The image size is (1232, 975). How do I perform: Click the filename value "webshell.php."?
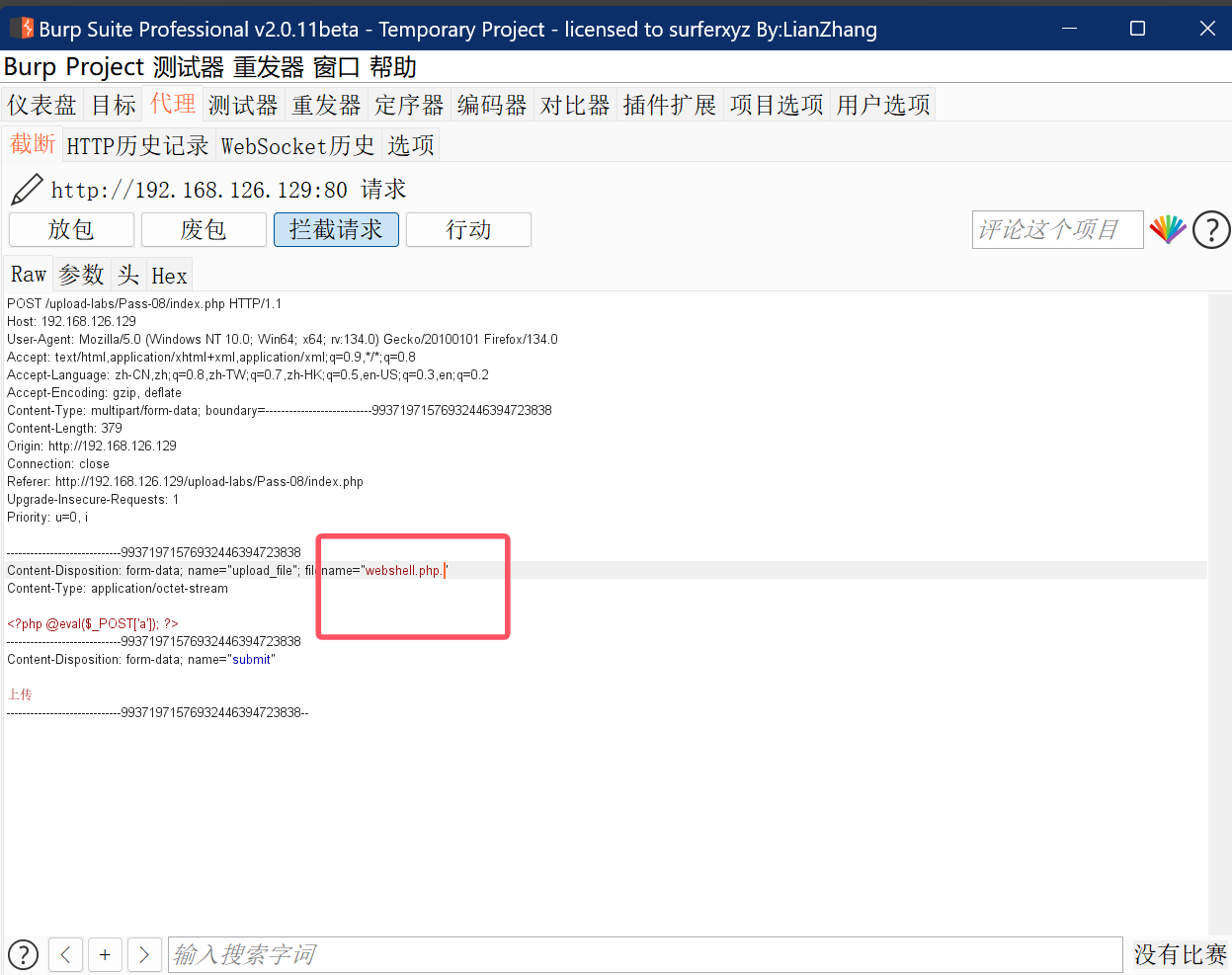pyautogui.click(x=403, y=570)
